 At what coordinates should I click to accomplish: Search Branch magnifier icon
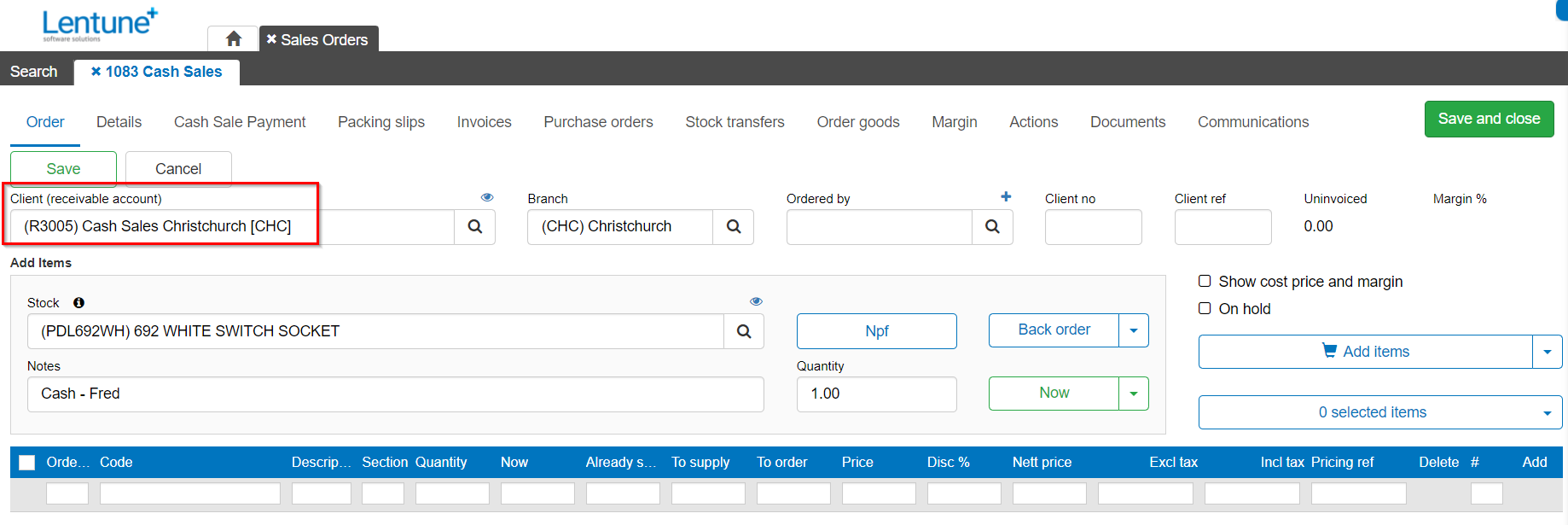click(734, 227)
